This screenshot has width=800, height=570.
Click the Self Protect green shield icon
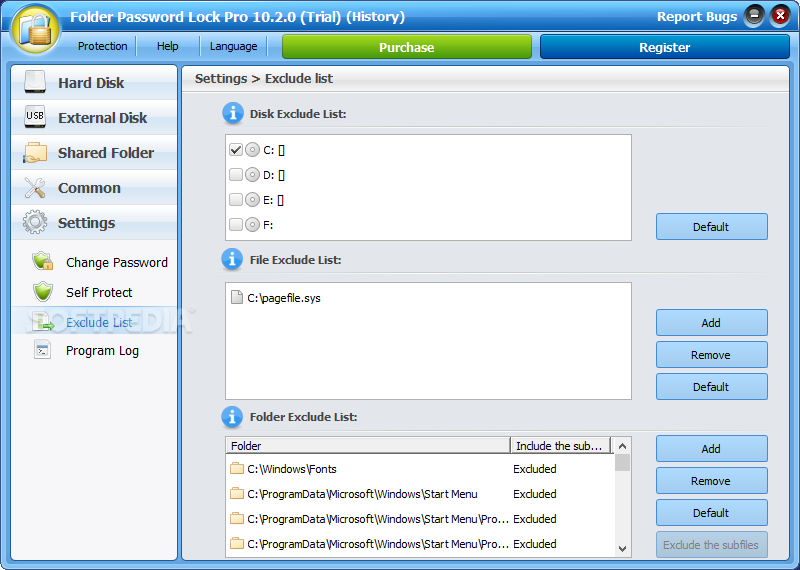click(x=43, y=292)
